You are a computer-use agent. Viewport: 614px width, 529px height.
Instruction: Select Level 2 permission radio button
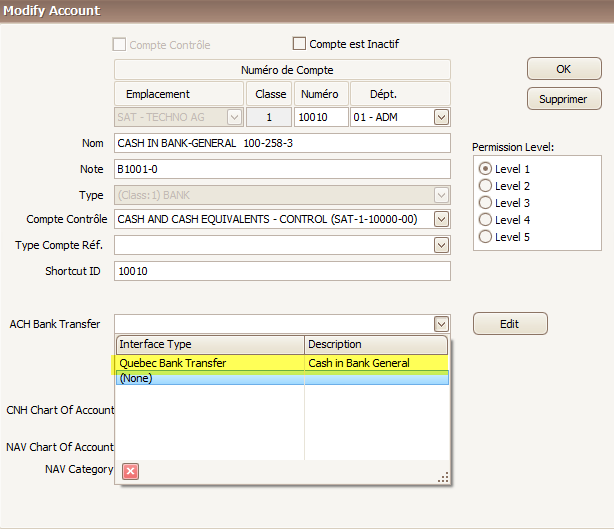[x=485, y=186]
